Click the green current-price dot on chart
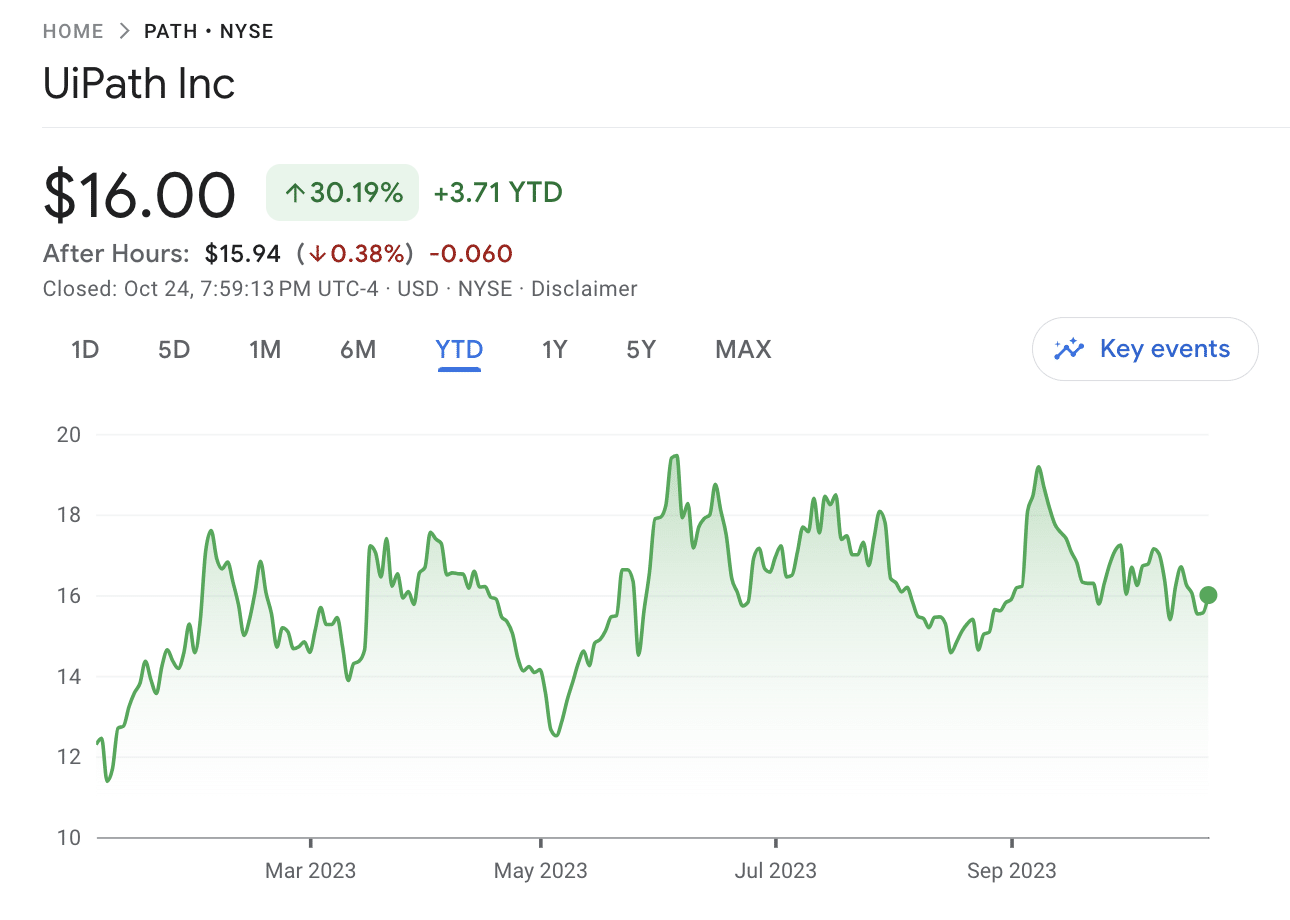The width and height of the screenshot is (1290, 920). point(1208,595)
